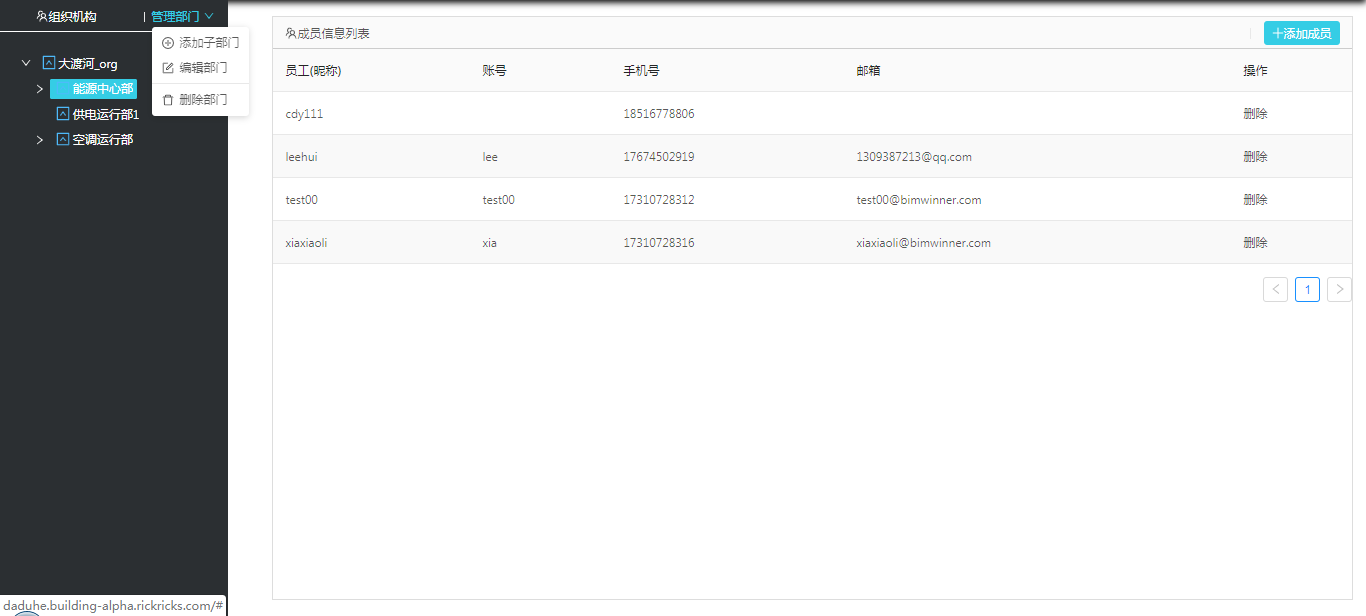Click the 邮箱 column header
1366x616 pixels.
868,71
